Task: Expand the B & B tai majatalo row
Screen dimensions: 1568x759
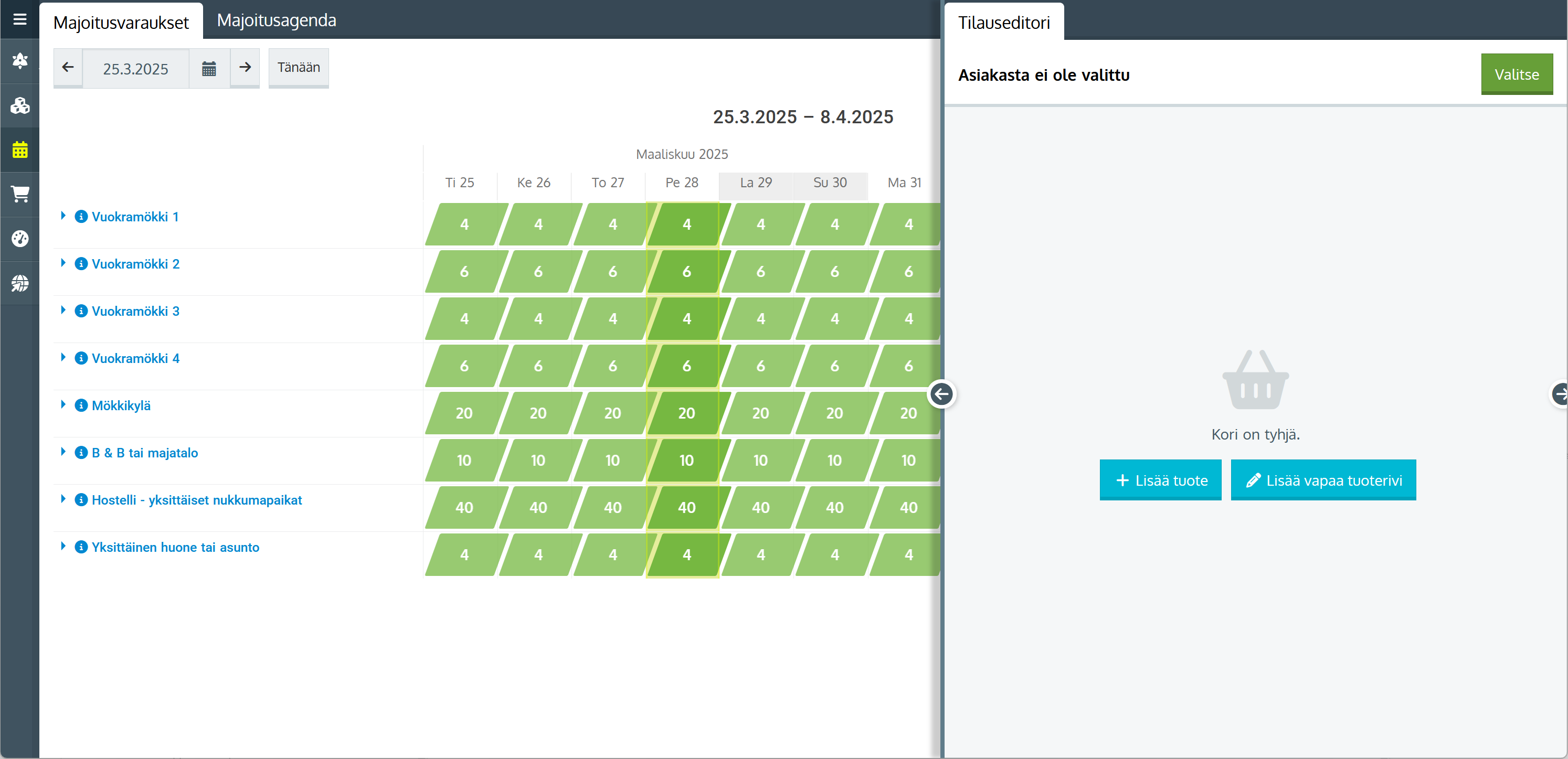Action: [62, 452]
